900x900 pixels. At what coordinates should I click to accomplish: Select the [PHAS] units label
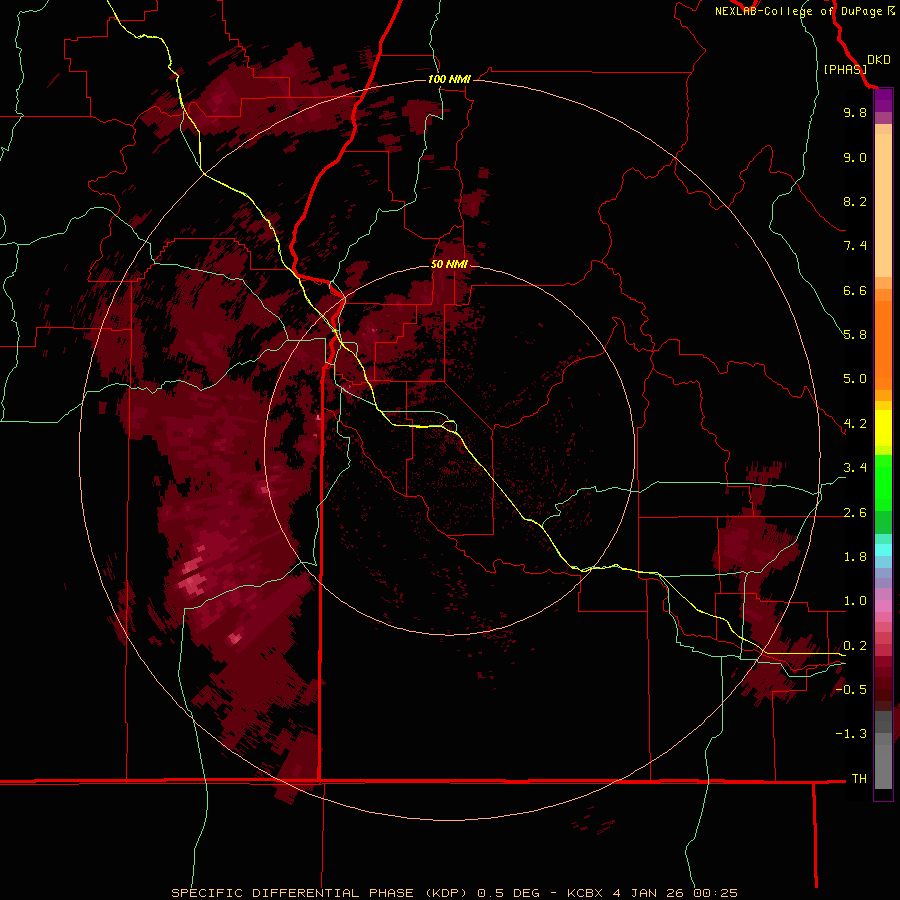coord(845,69)
